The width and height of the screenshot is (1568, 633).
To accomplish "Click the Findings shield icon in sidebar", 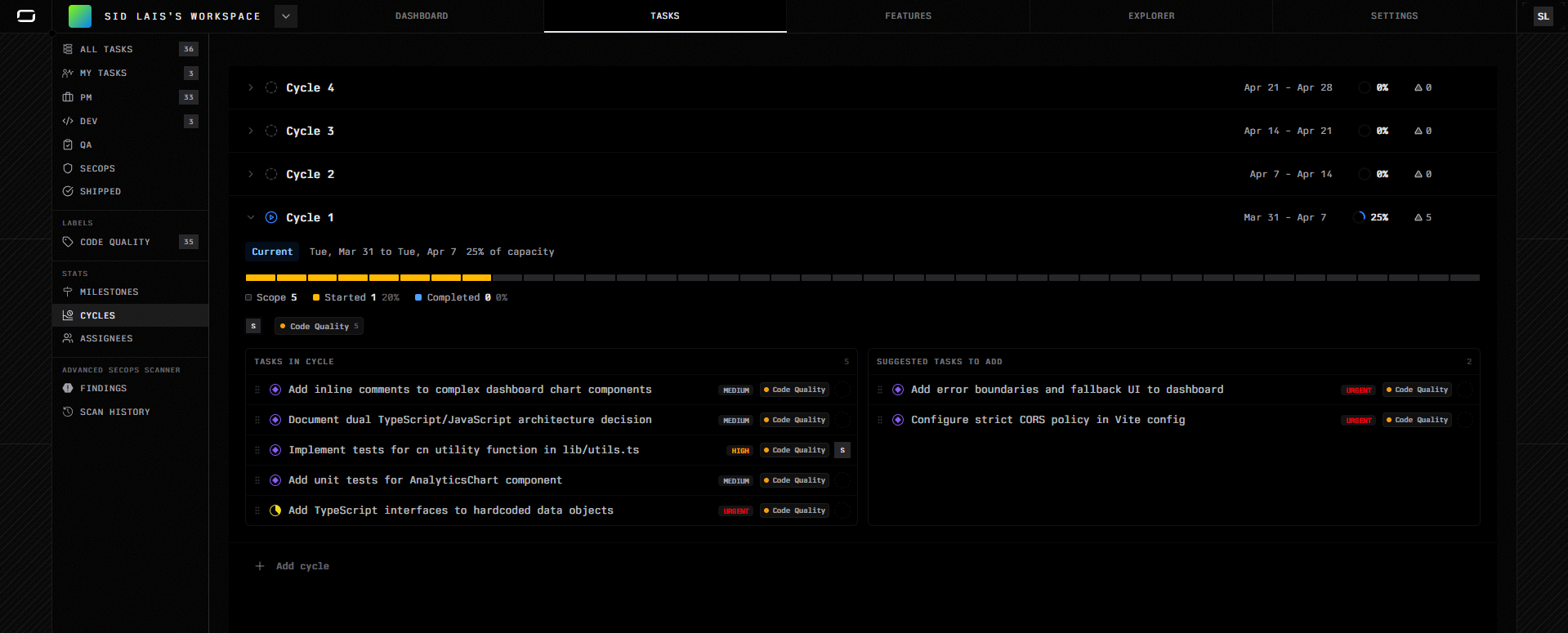I will point(68,389).
